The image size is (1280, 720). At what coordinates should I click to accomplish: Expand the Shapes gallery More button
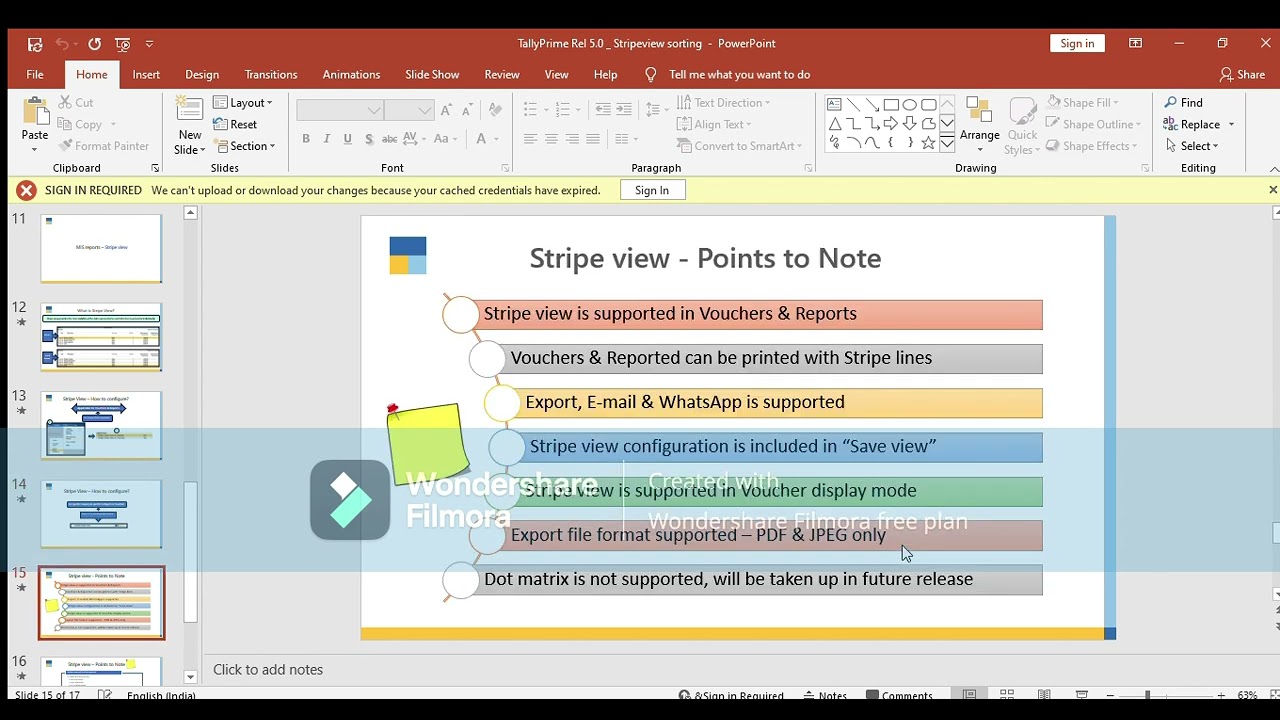(947, 144)
